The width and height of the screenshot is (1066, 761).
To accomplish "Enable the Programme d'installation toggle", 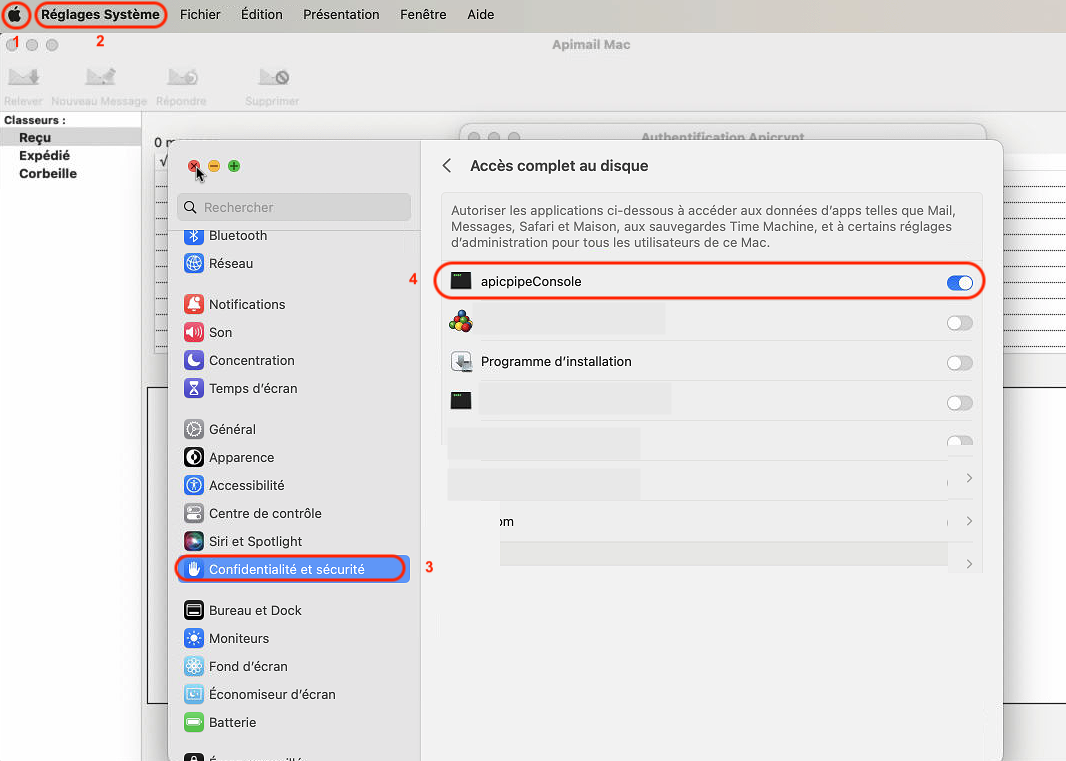I will (x=959, y=362).
